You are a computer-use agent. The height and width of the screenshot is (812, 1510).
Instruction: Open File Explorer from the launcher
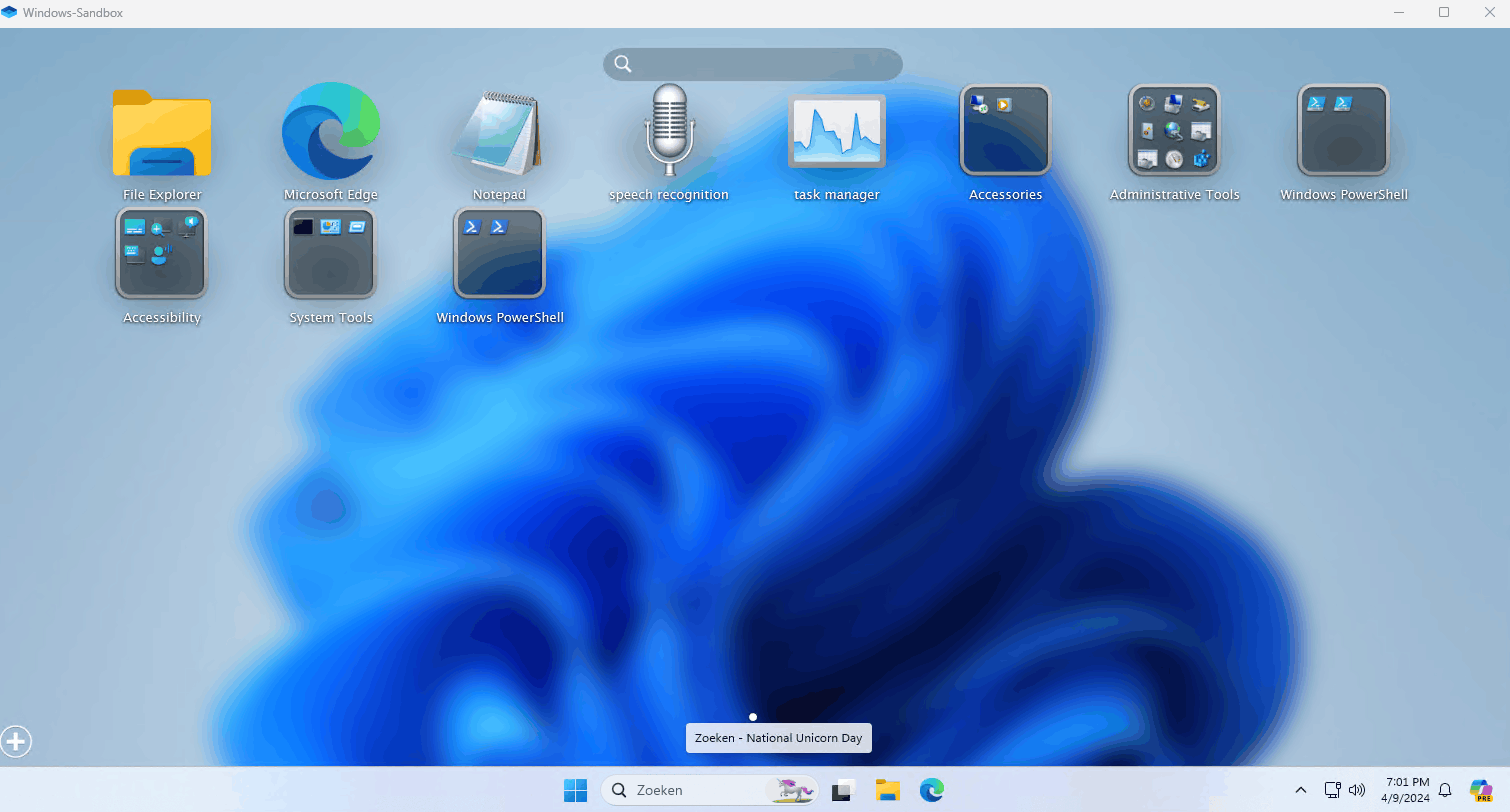(161, 131)
